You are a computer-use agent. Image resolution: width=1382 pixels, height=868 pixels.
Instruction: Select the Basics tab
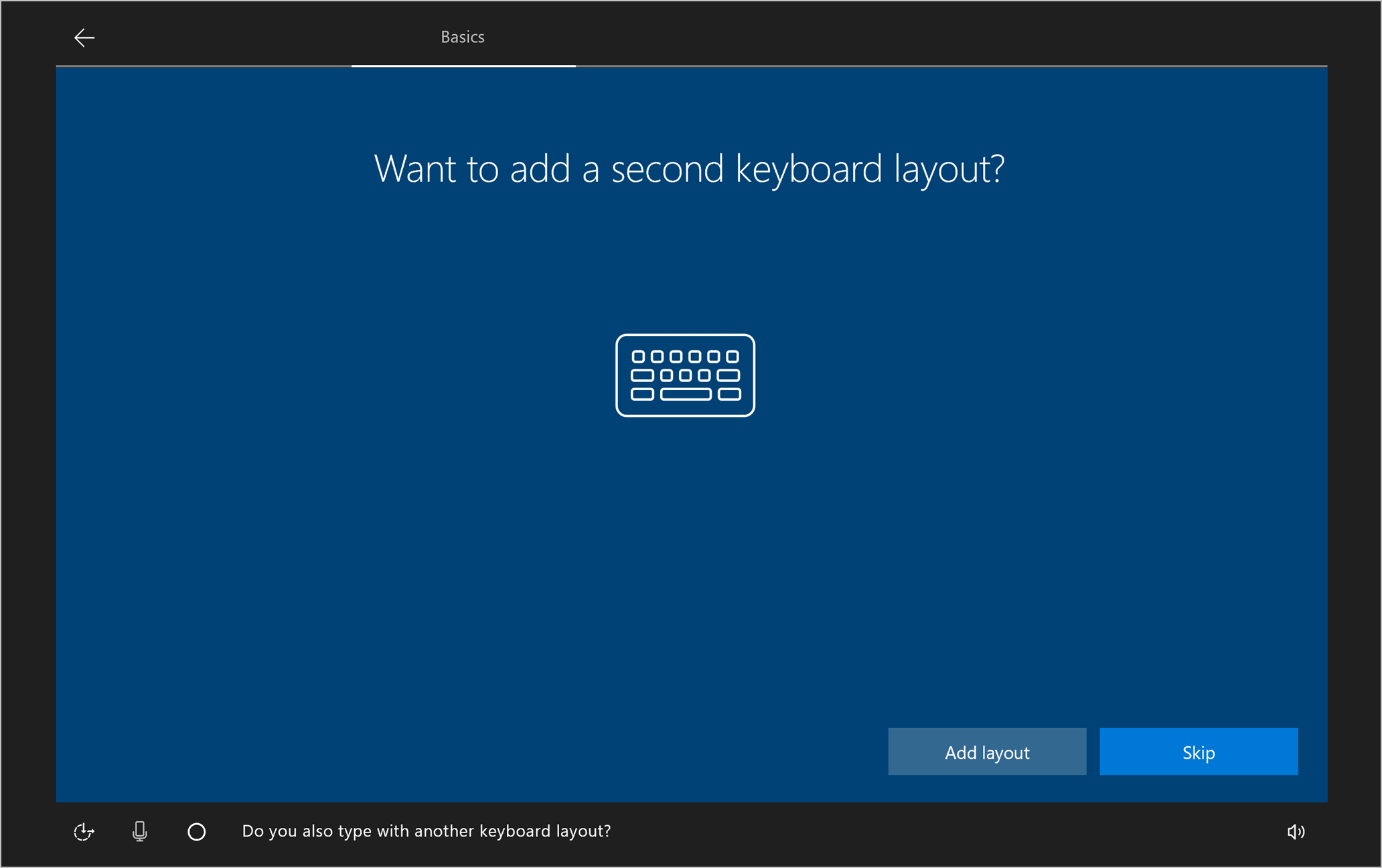(x=463, y=37)
